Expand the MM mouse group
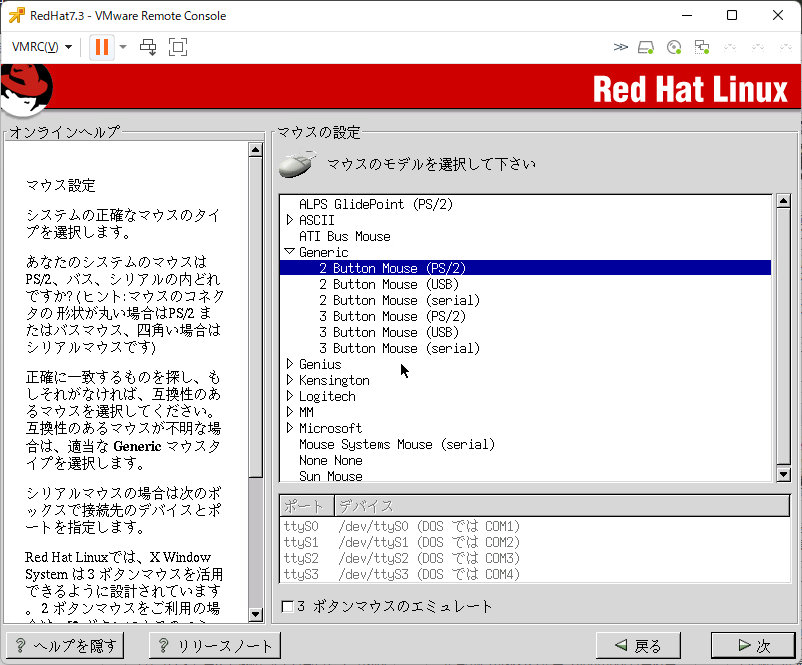Image resolution: width=802 pixels, height=665 pixels. pos(290,412)
